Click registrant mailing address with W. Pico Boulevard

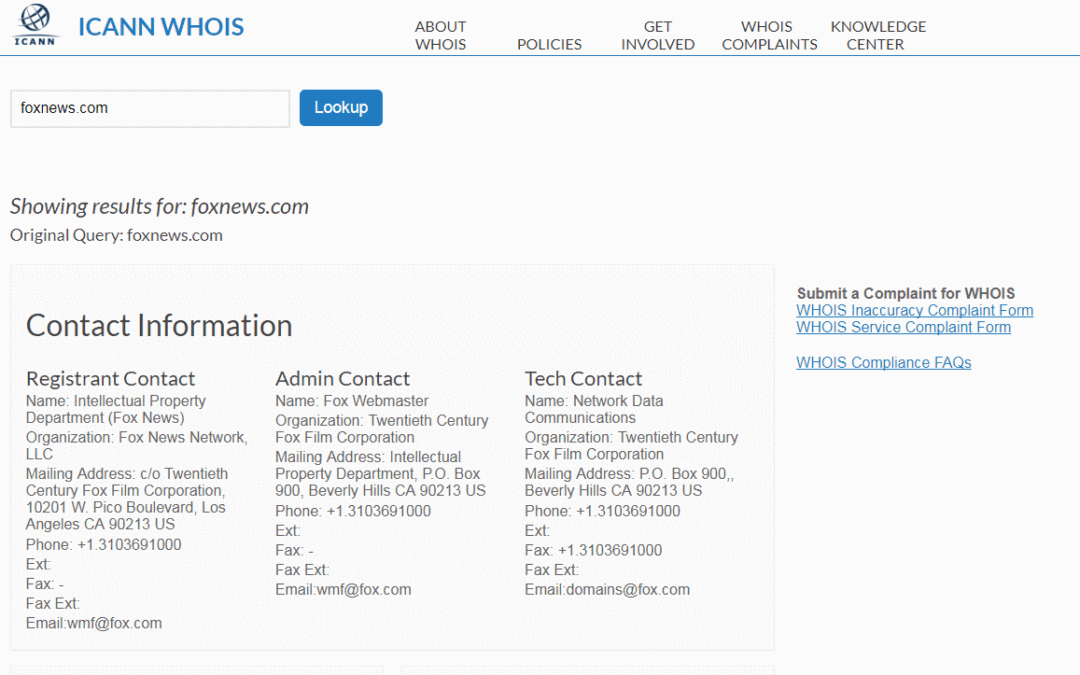[x=127, y=499]
